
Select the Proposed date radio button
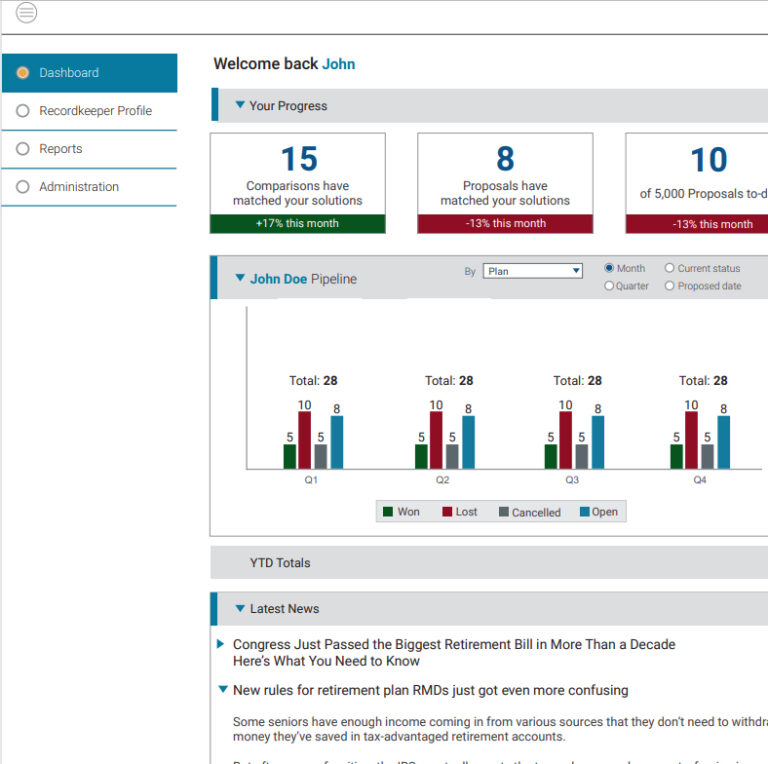click(669, 286)
